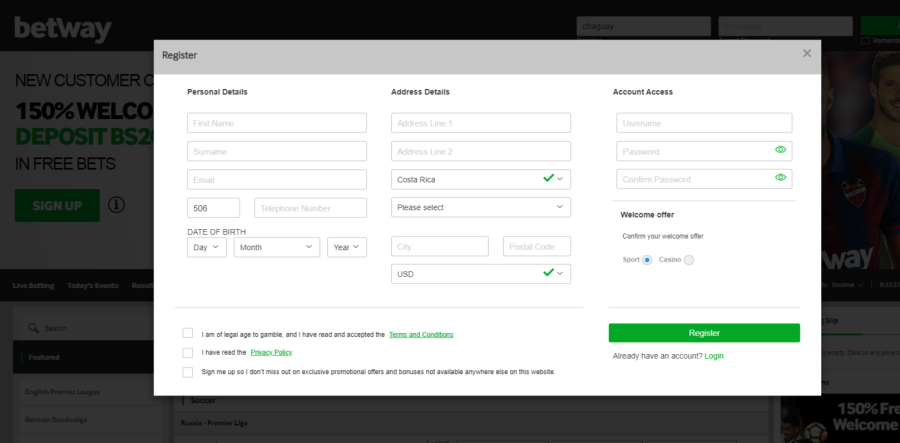Viewport: 900px width, 443px height.
Task: Open the Costa Rica country dropdown
Action: coord(481,179)
